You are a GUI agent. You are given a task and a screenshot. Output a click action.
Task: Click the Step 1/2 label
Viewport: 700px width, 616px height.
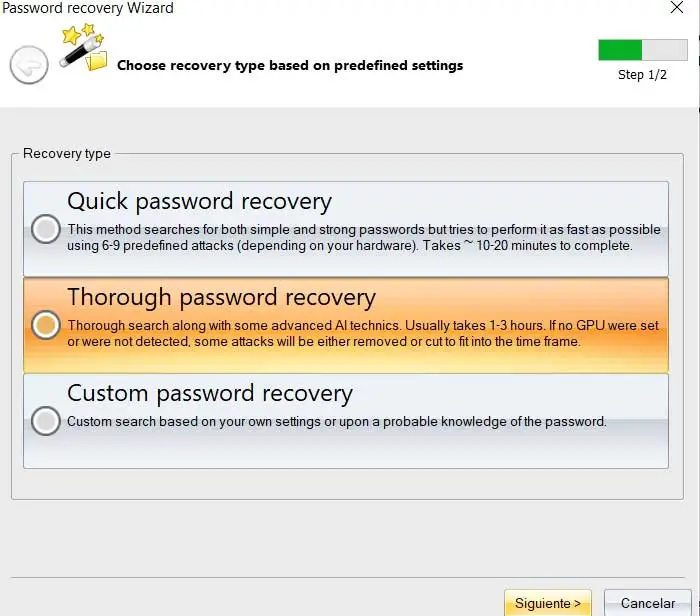pos(642,75)
